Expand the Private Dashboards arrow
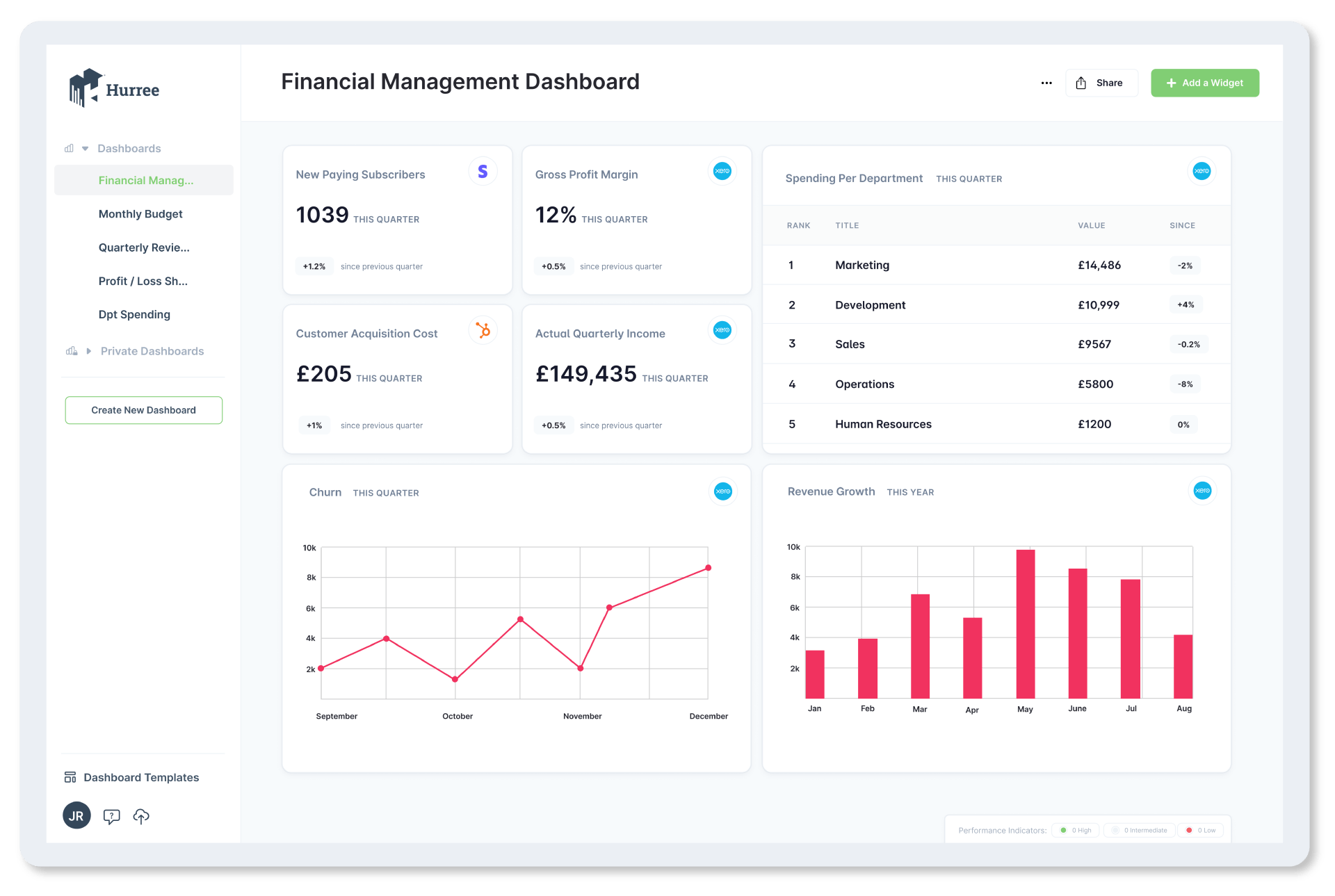 (88, 351)
